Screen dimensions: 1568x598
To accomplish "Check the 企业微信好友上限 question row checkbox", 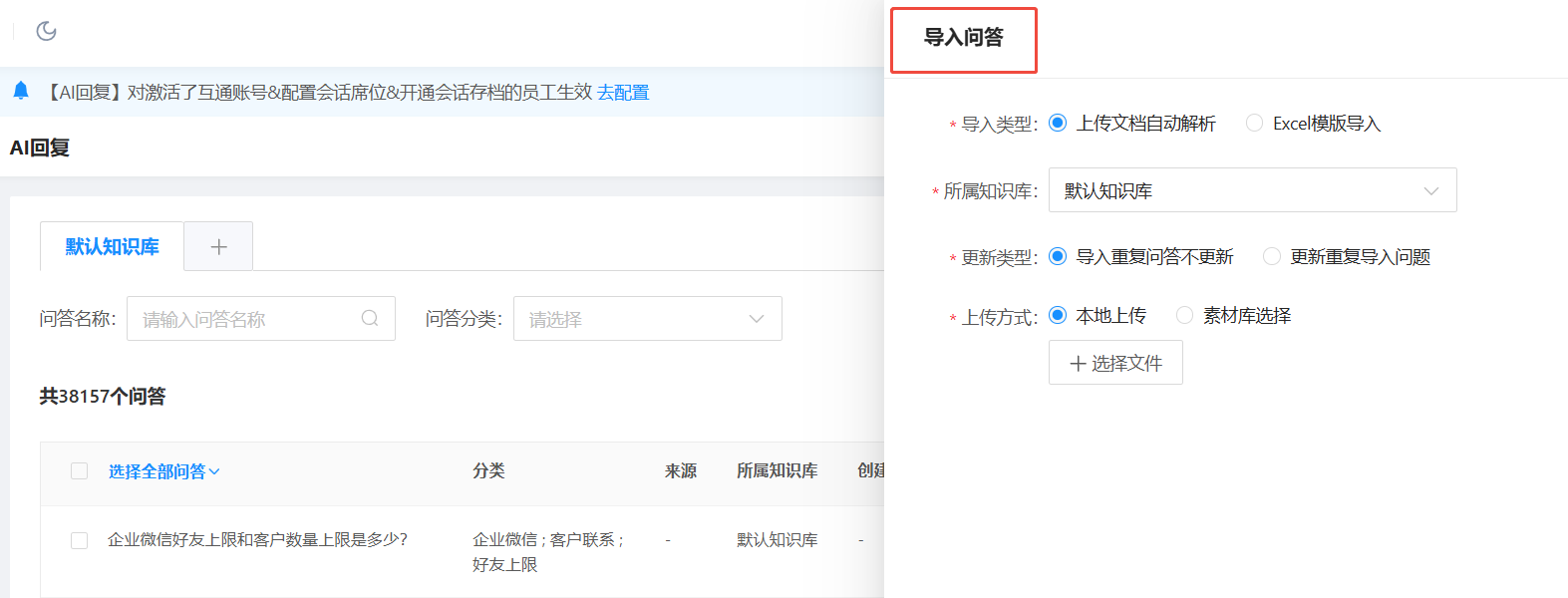I will 80,540.
